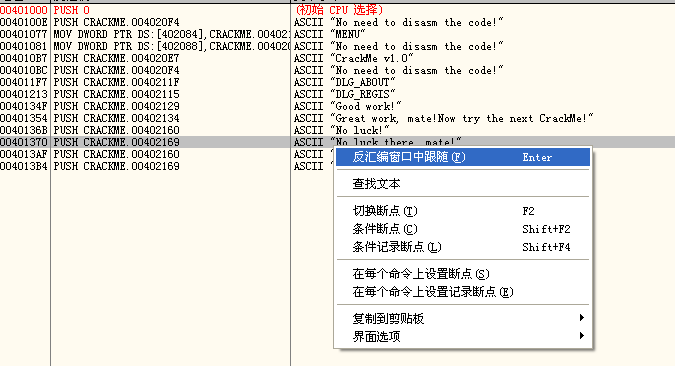Click address 00401213

[x=24, y=94]
